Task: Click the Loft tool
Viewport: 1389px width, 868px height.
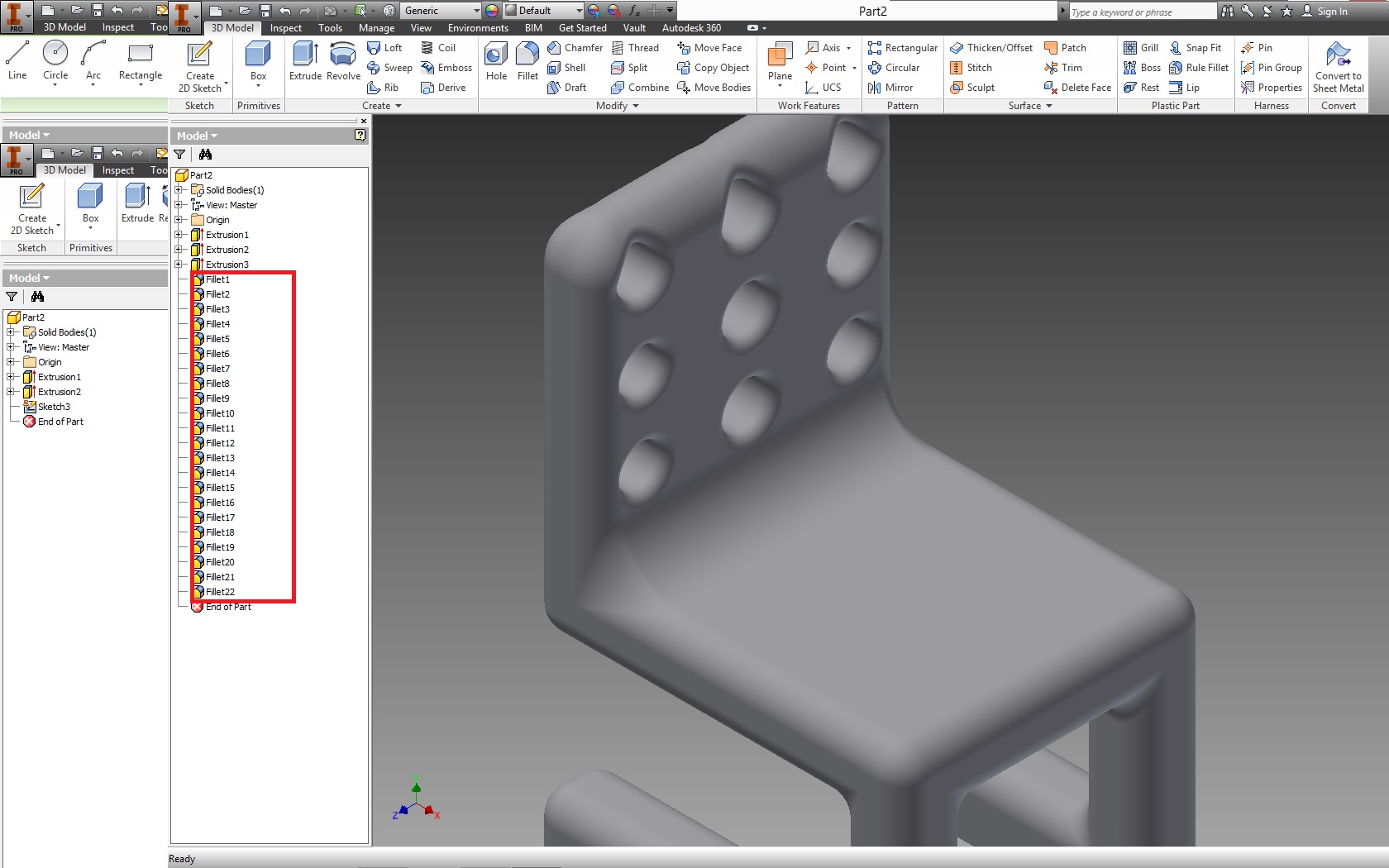Action: (384, 48)
